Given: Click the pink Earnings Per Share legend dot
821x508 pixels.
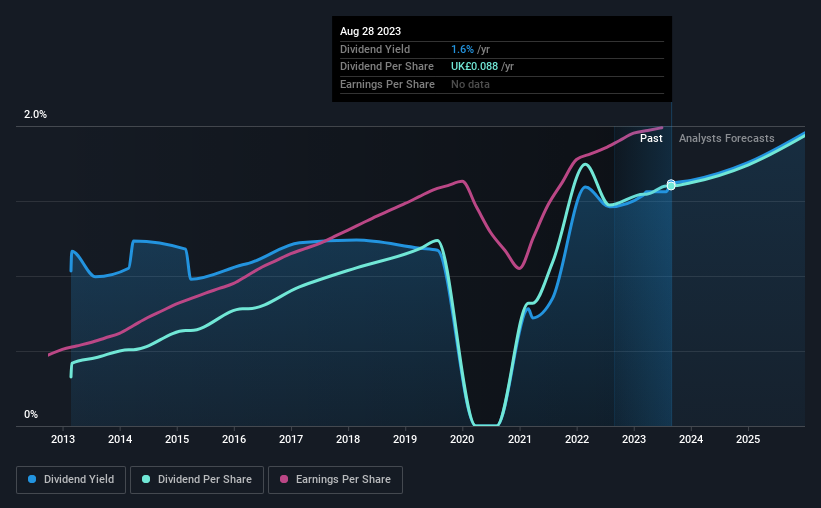Looking at the screenshot, I should coord(284,479).
